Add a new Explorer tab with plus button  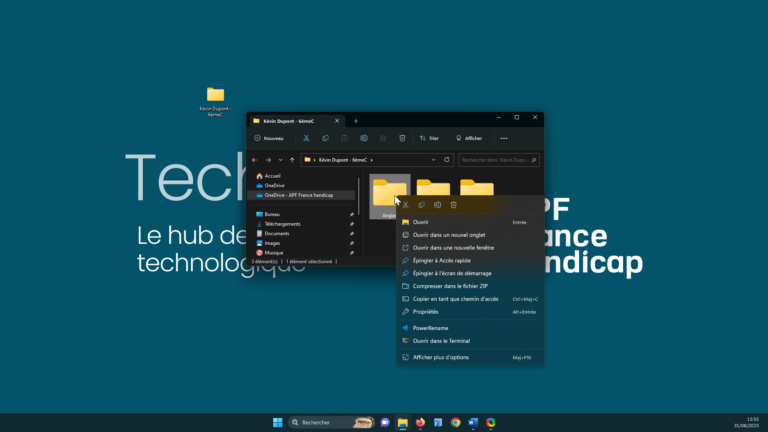pyautogui.click(x=355, y=120)
